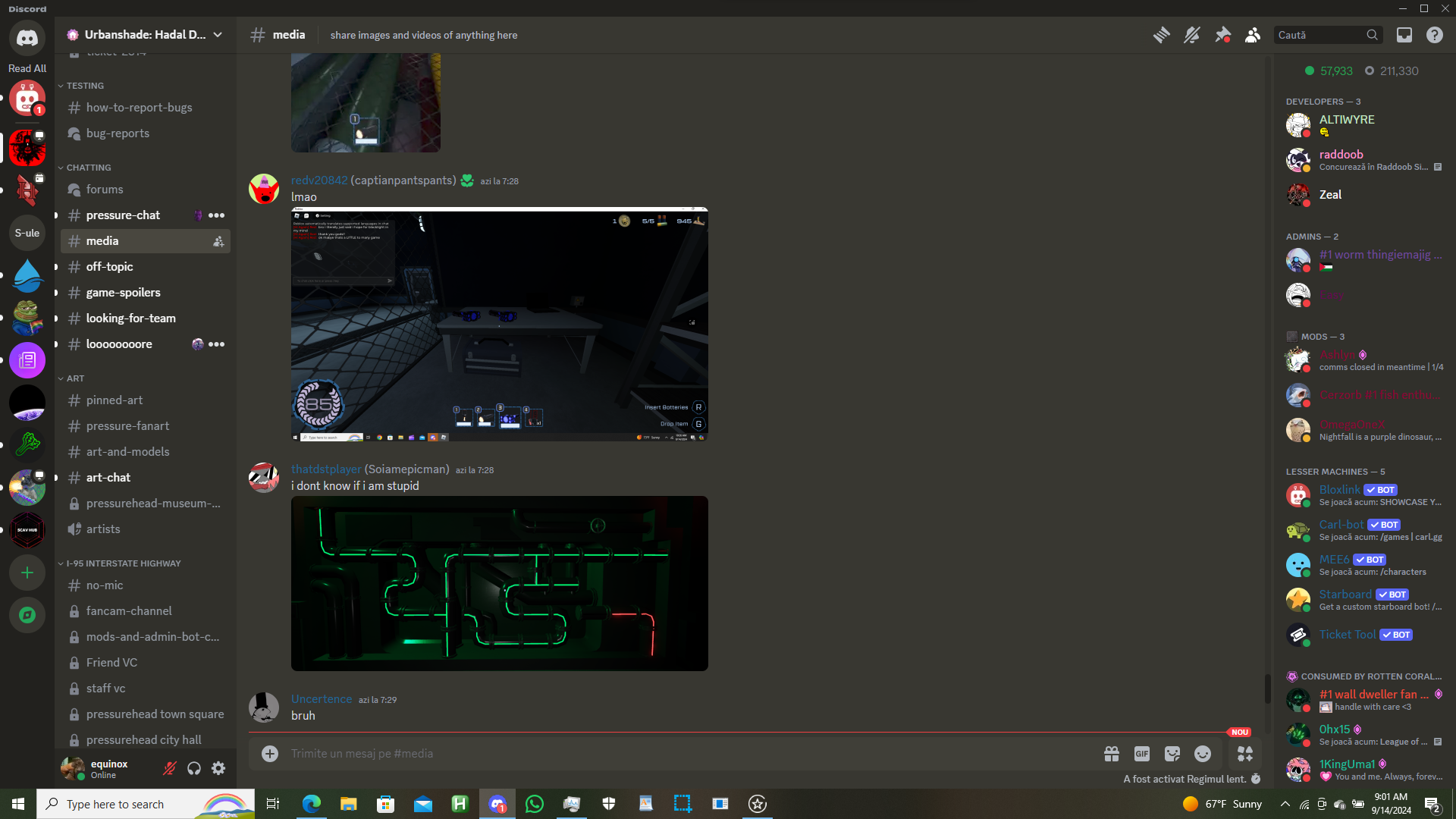Image resolution: width=1456 pixels, height=819 pixels.
Task: Open the Threads icon in channel header
Action: [1161, 35]
